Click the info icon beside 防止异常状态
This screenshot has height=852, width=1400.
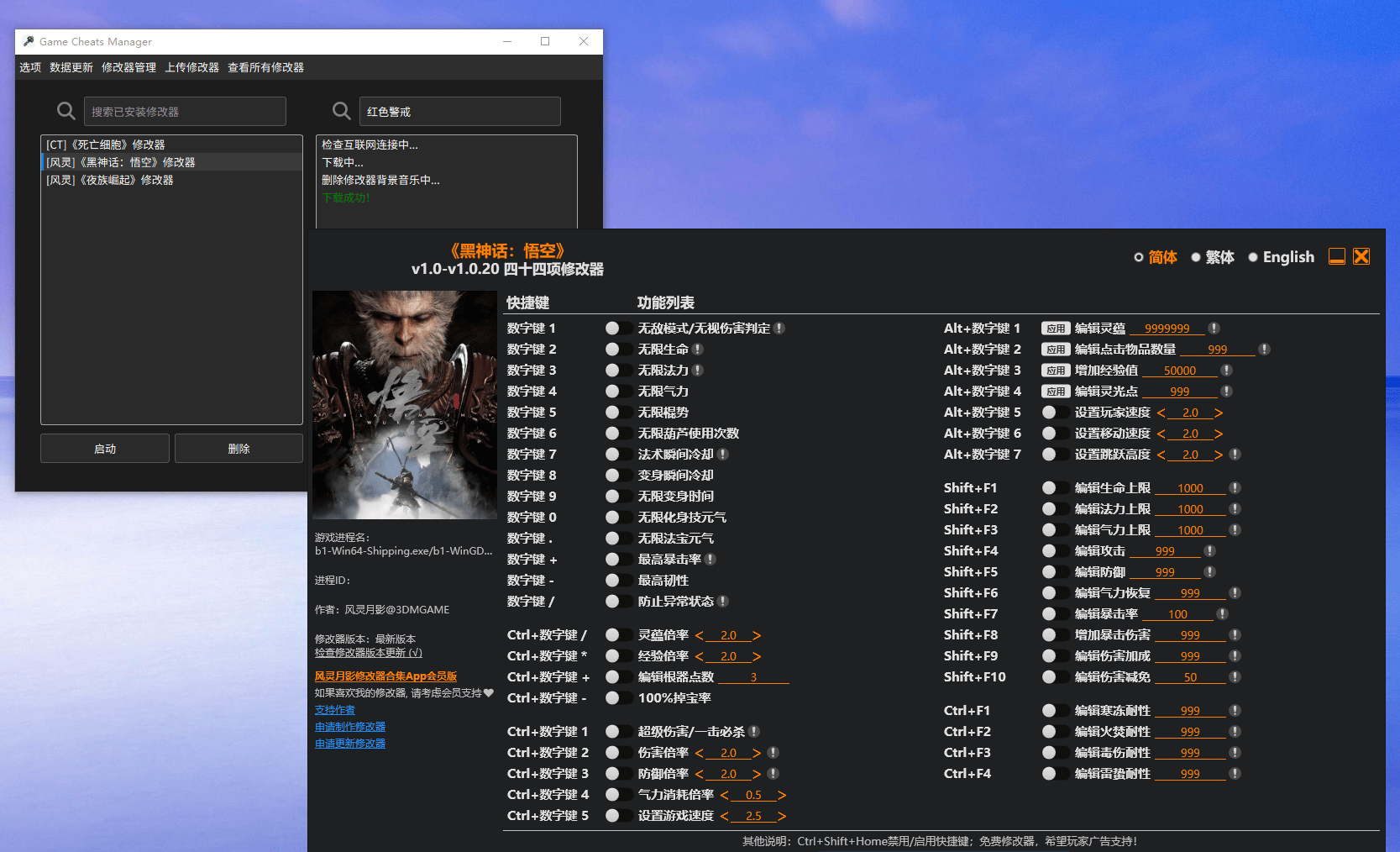click(723, 602)
